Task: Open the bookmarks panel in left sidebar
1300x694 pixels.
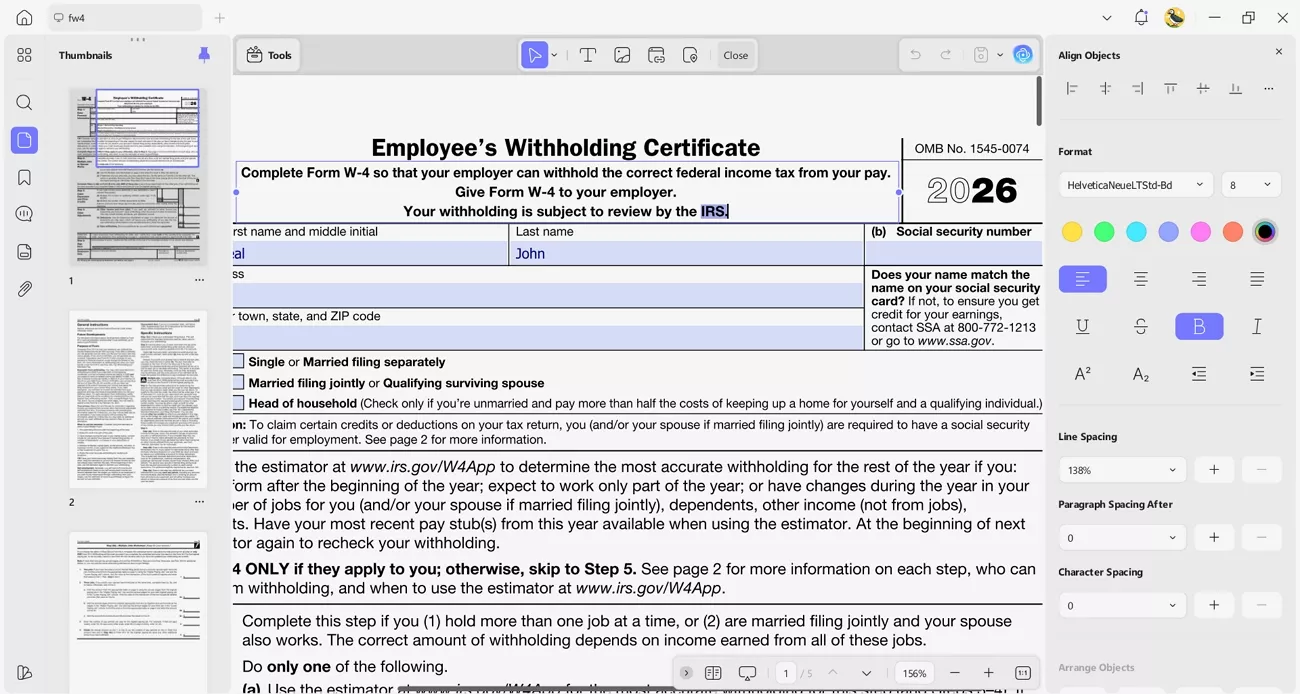Action: point(24,177)
